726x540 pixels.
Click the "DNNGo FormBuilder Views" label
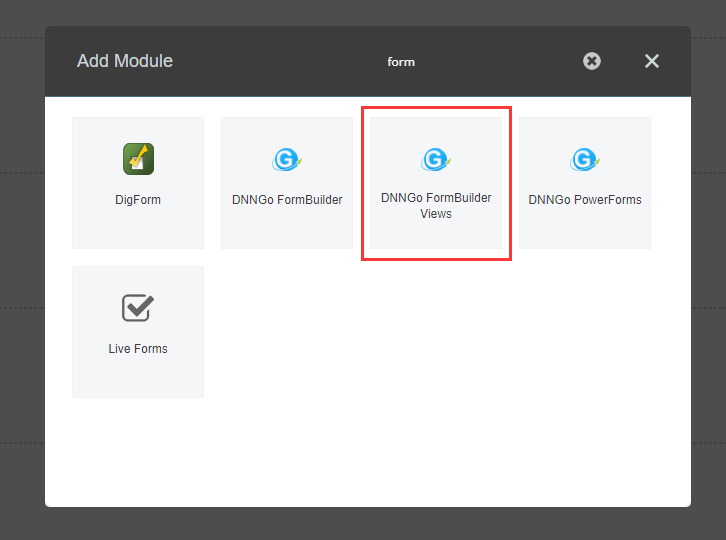pyautogui.click(x=436, y=206)
